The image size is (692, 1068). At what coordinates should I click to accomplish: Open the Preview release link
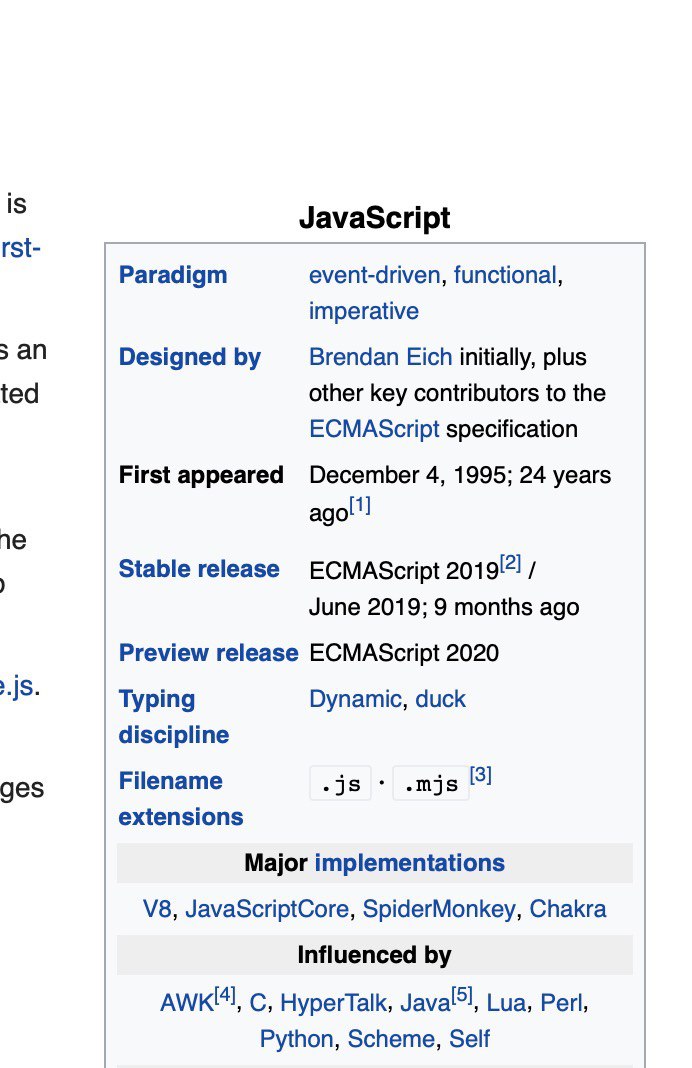pos(208,653)
